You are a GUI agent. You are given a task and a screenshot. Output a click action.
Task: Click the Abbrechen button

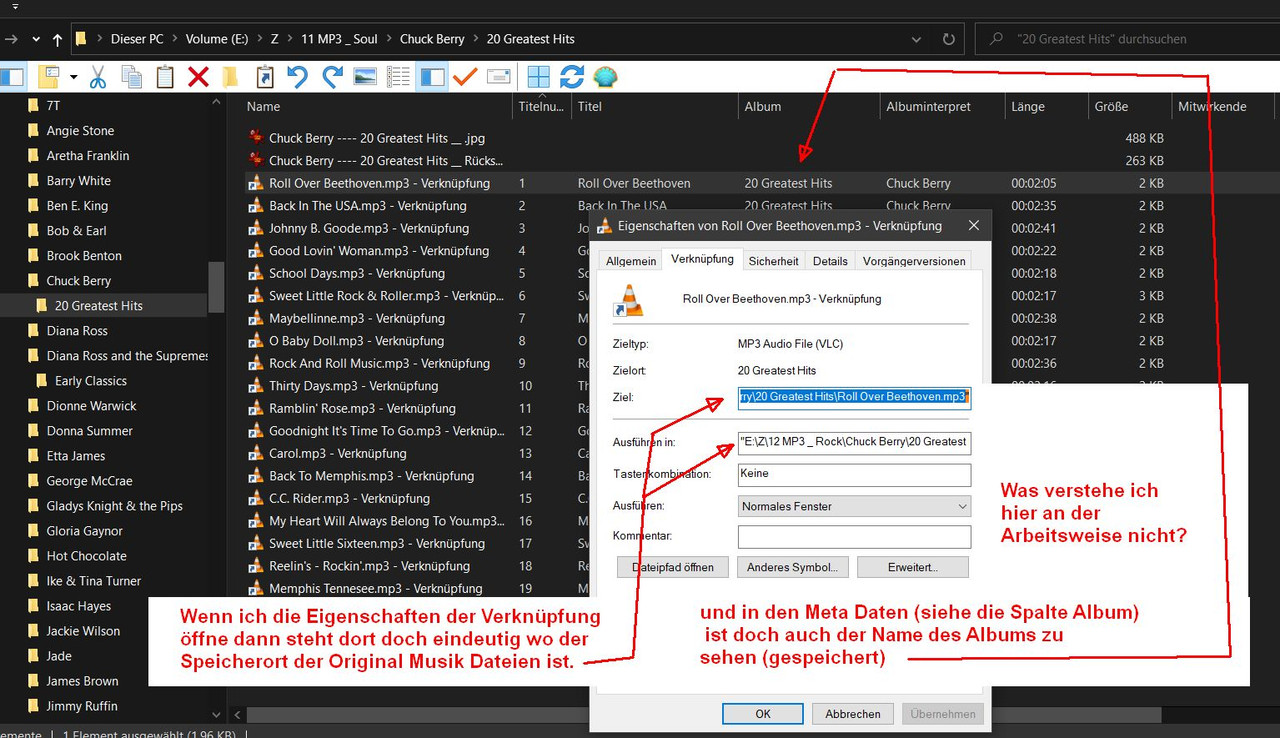coord(853,714)
